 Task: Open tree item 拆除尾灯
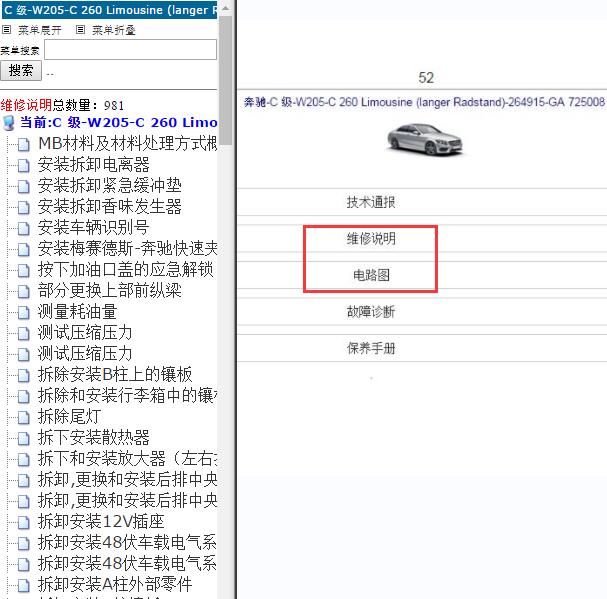(70, 416)
